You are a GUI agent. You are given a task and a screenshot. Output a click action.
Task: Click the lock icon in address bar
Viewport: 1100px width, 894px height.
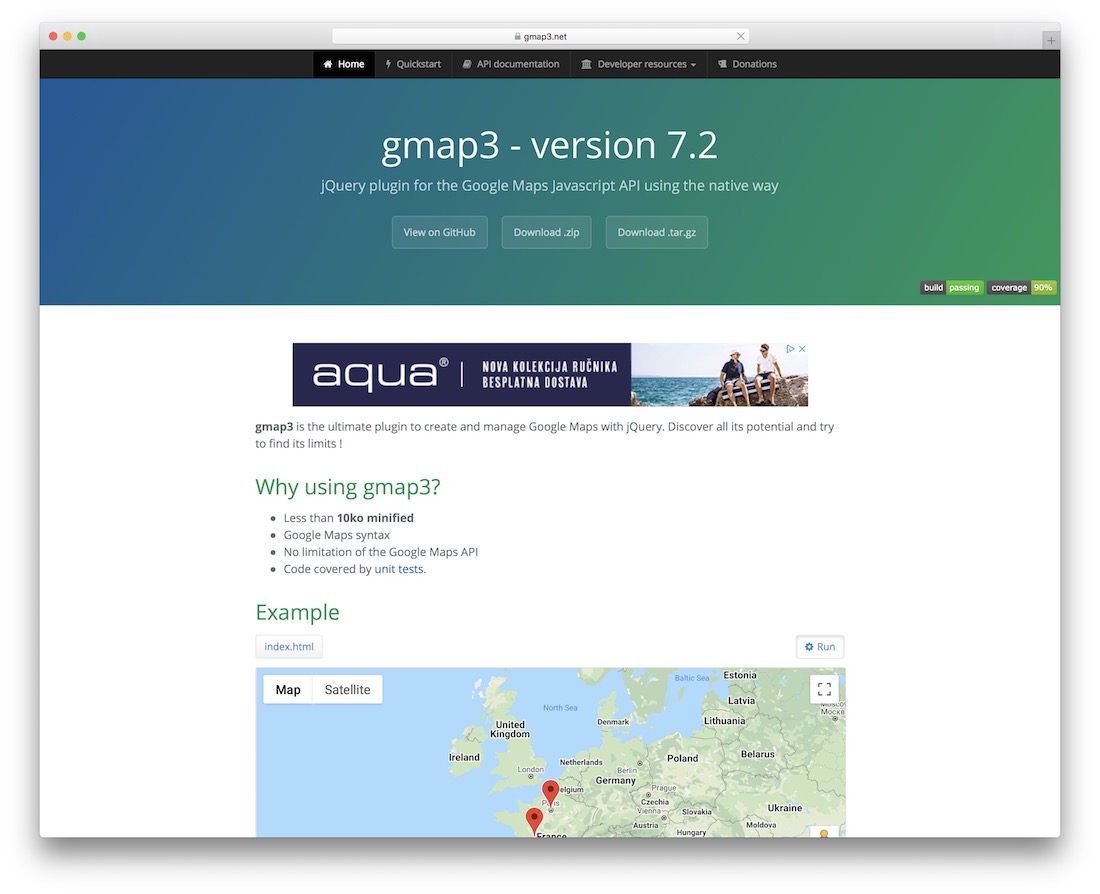tap(518, 36)
